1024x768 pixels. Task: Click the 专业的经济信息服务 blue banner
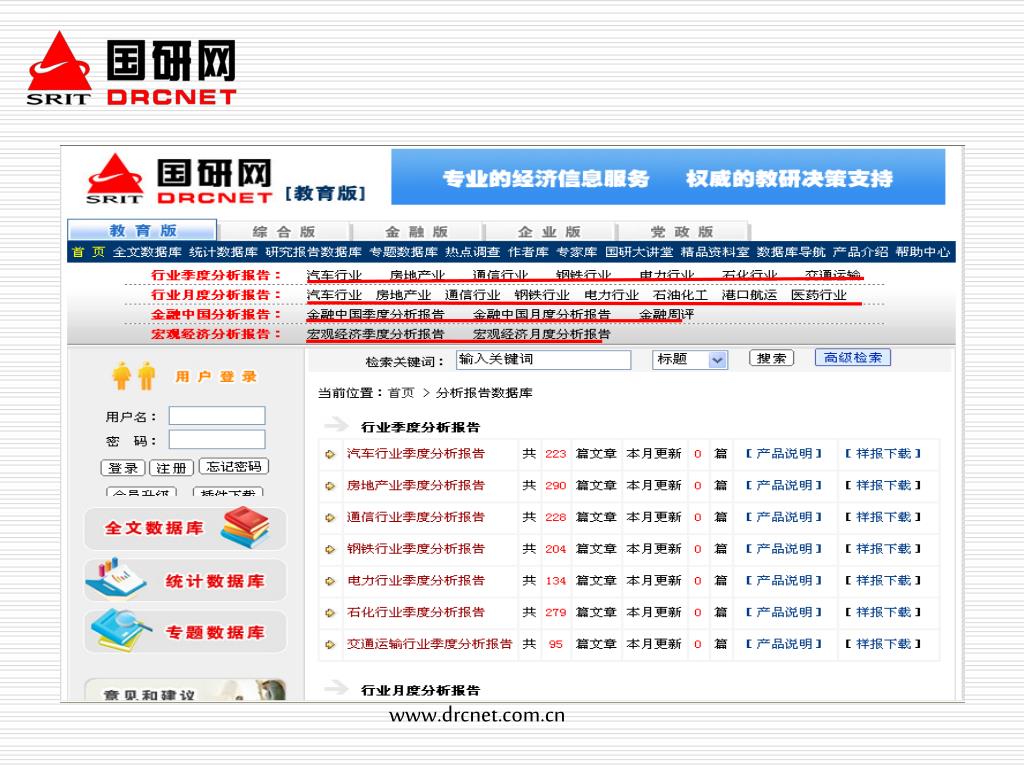pyautogui.click(x=668, y=178)
